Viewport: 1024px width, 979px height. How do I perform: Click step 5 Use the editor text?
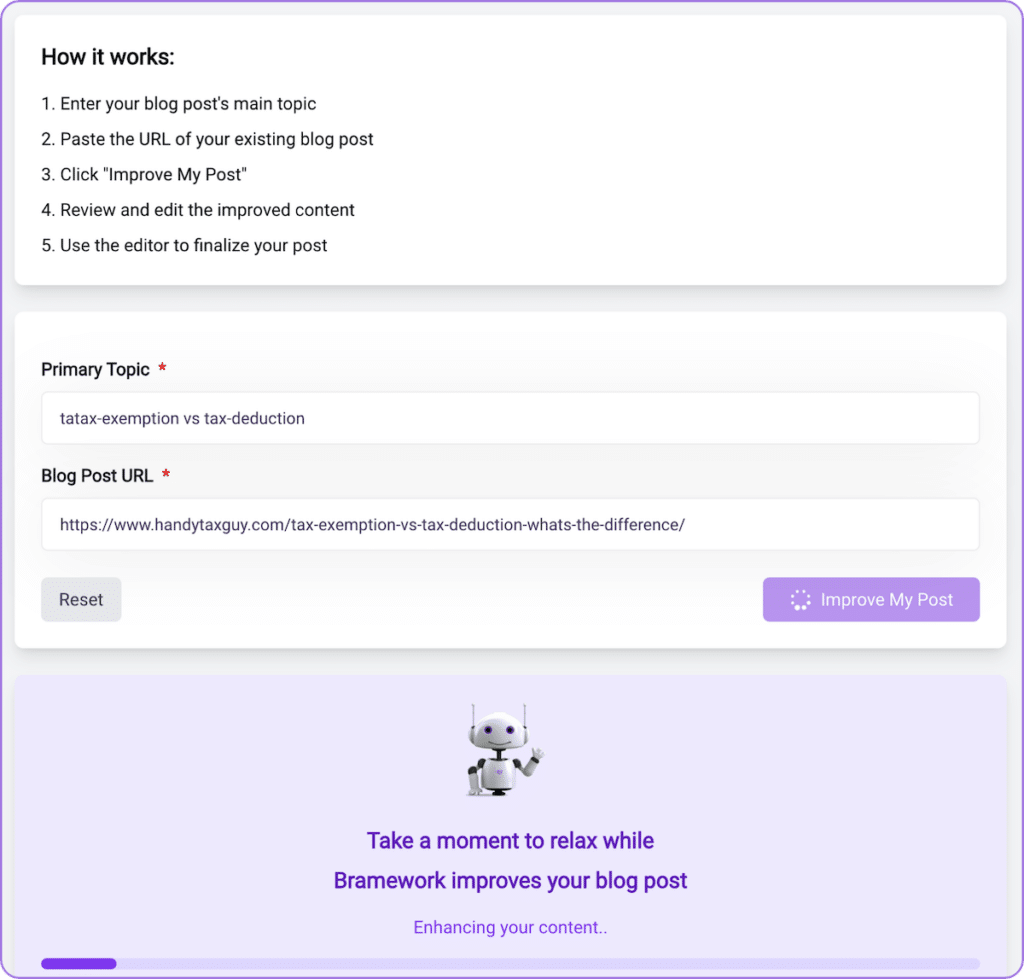tap(184, 245)
